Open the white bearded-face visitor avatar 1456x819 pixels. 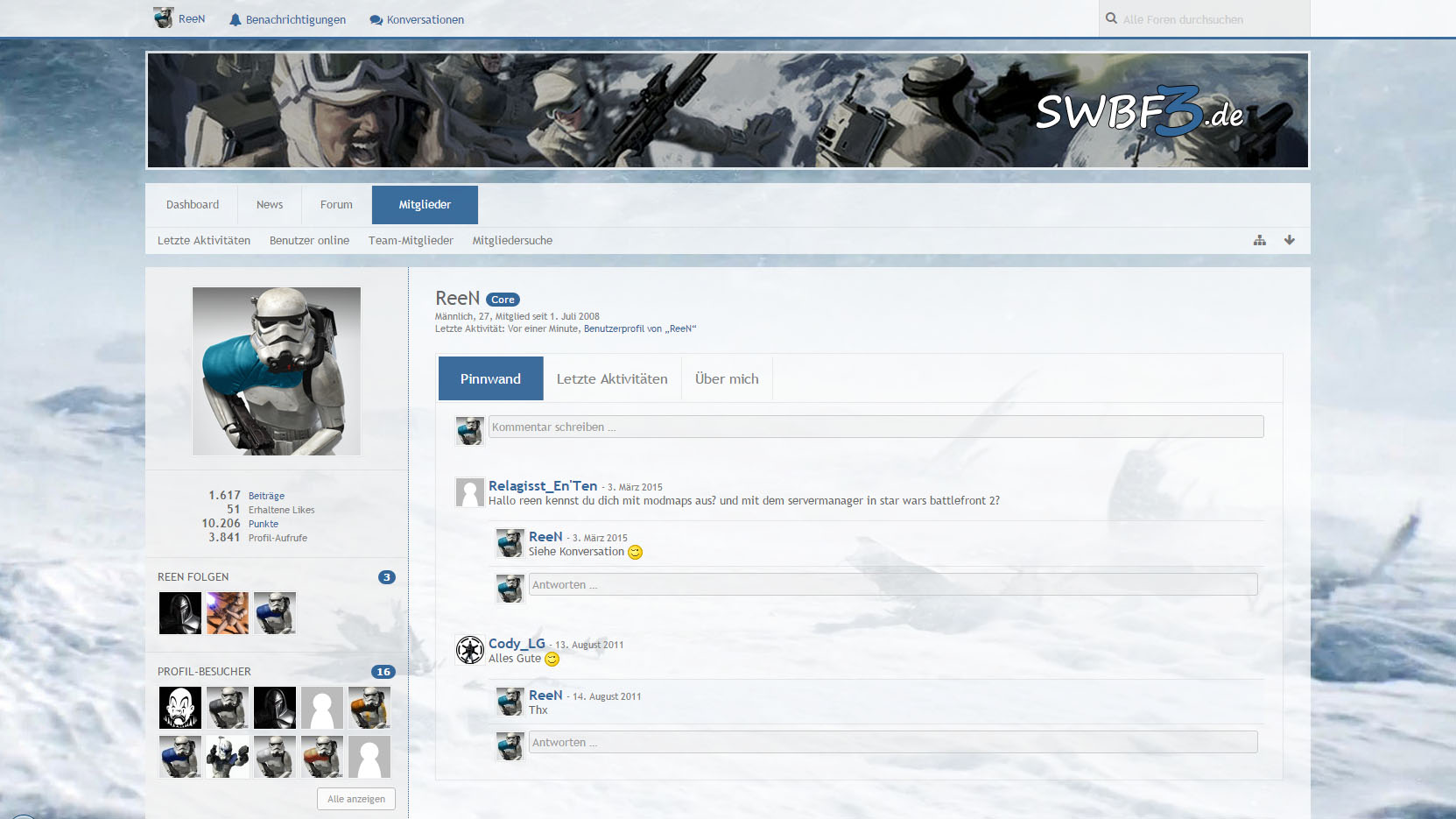180,708
